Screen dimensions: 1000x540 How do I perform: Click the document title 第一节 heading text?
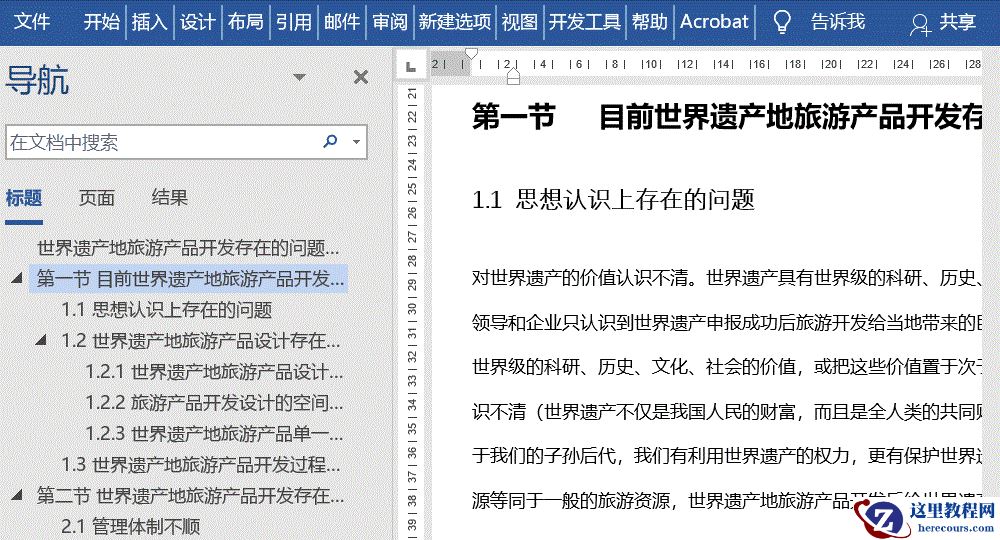coord(727,117)
